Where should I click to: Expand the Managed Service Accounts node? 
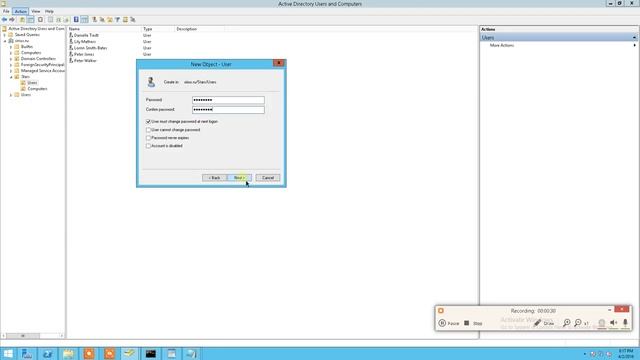[11, 71]
